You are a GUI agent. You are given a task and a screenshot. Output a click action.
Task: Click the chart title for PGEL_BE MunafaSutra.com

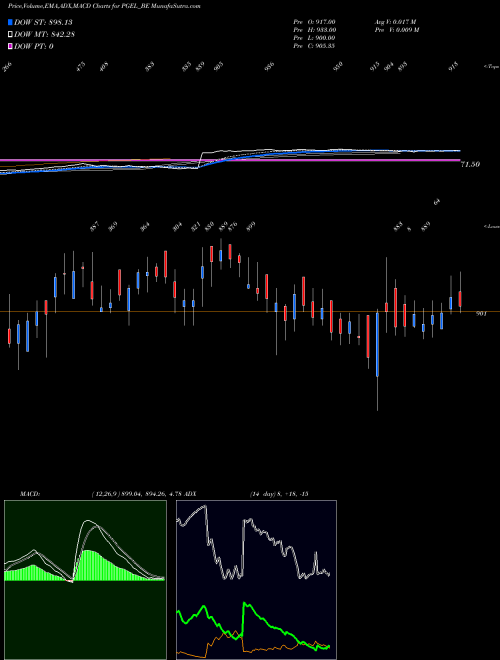coord(102,6)
